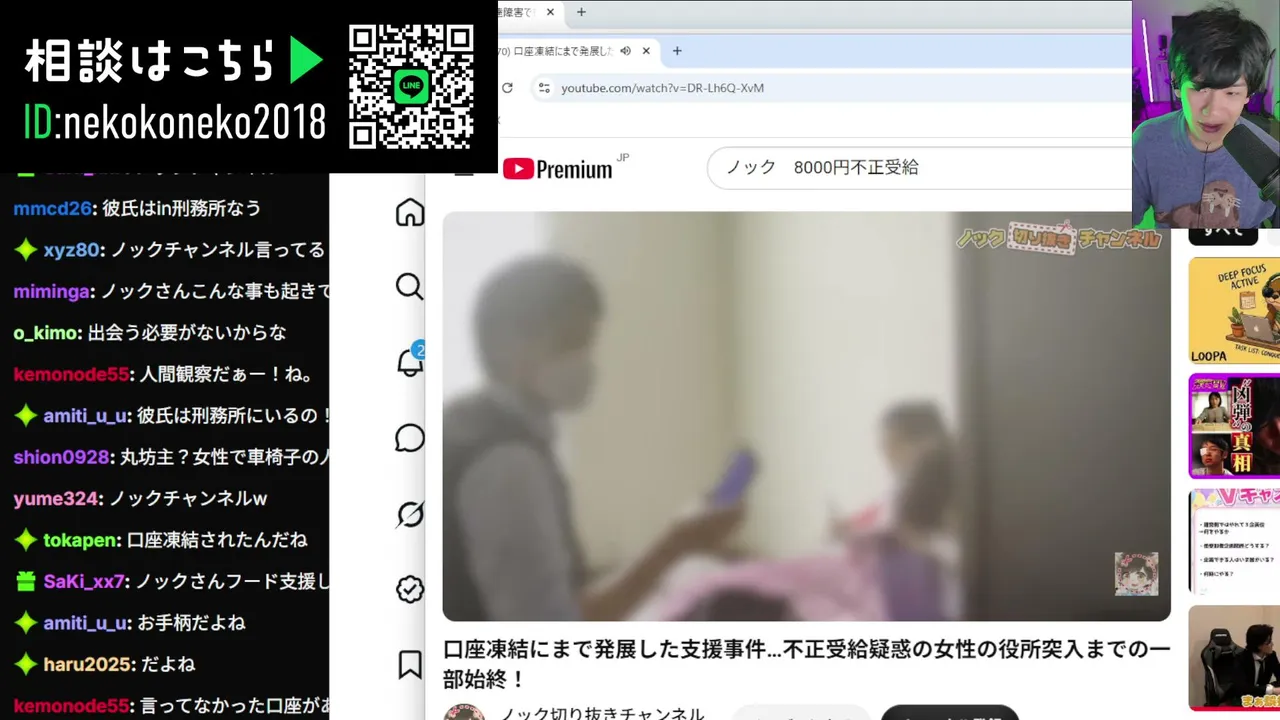Image resolution: width=1280 pixels, height=720 pixels.
Task: Click chat username miminga
Action: click(x=53, y=291)
